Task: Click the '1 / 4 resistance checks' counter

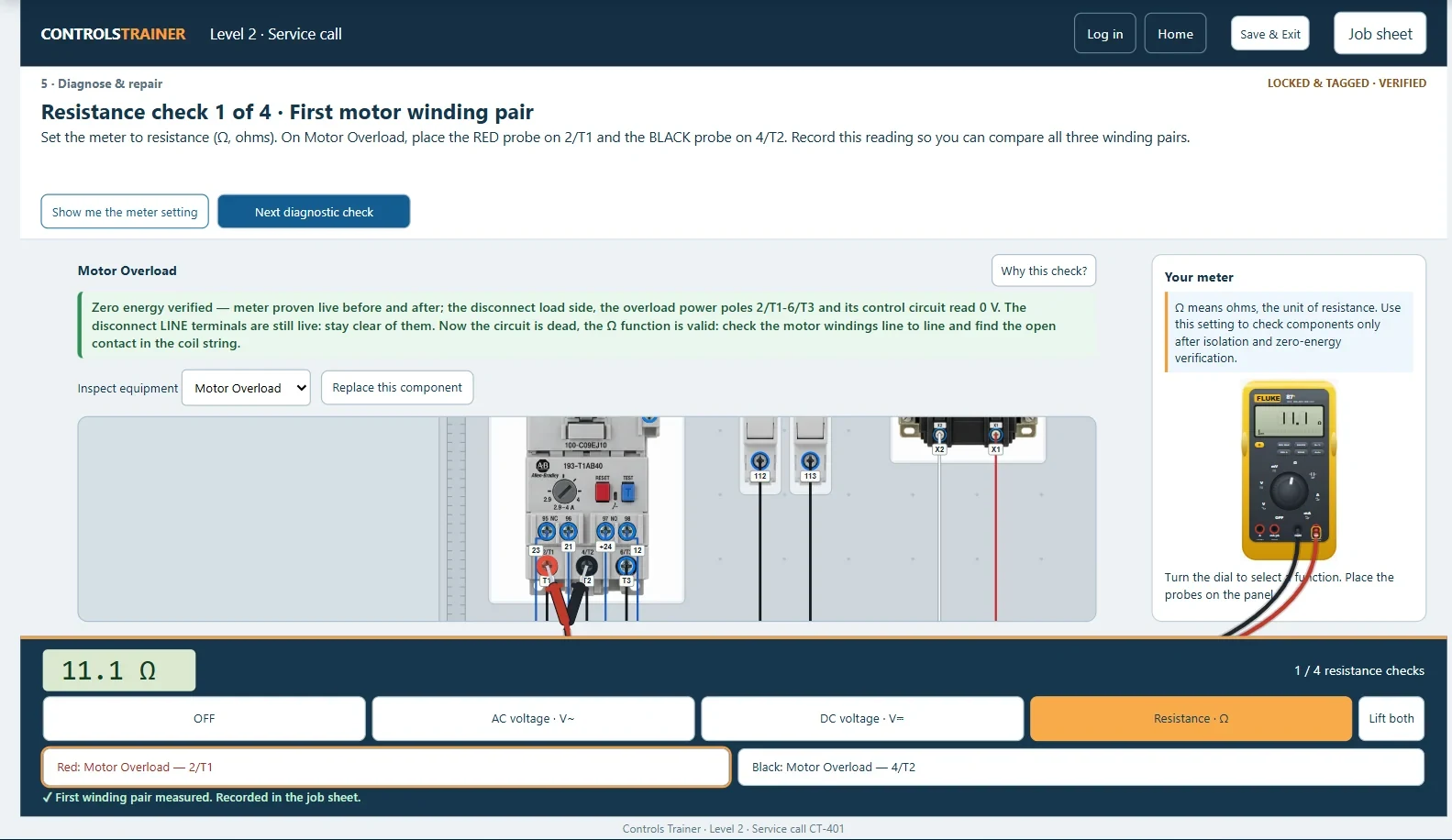Action: point(1359,671)
